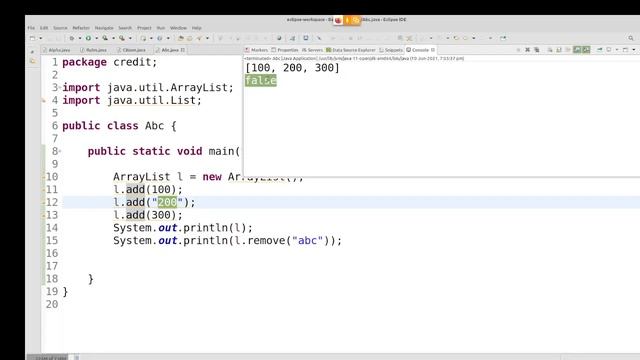Open the Window menu
Viewport: 640px width, 360px height.
[x=178, y=28]
